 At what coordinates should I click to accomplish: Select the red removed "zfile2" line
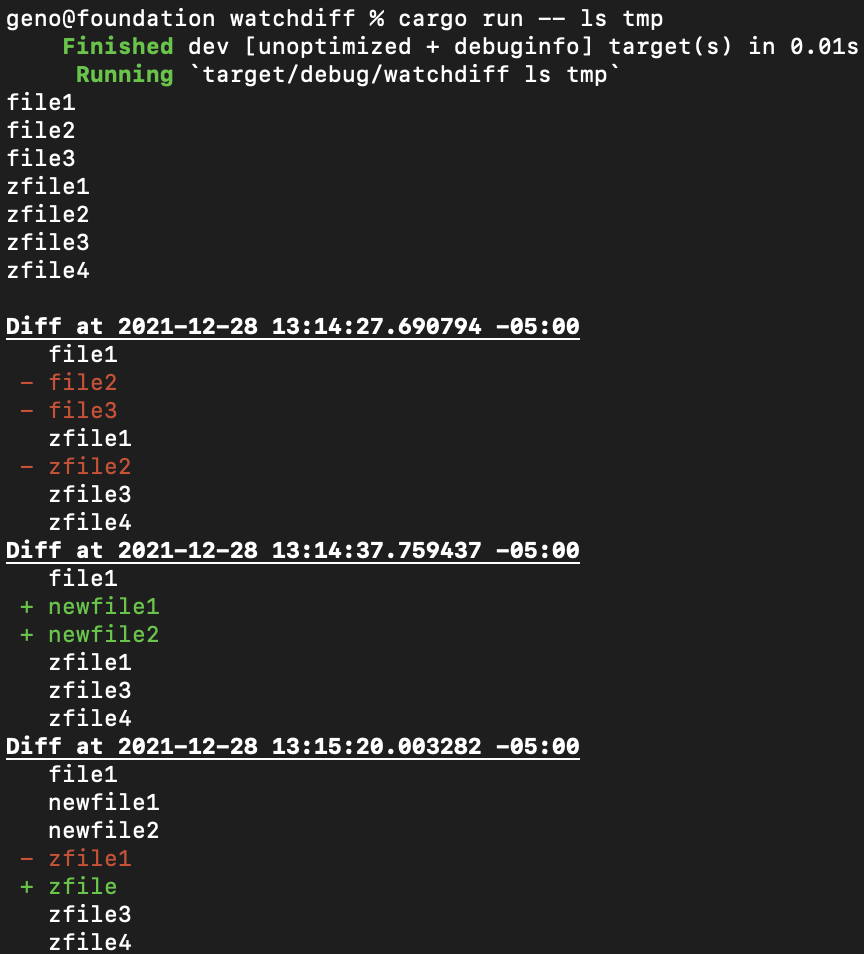pyautogui.click(x=90, y=466)
